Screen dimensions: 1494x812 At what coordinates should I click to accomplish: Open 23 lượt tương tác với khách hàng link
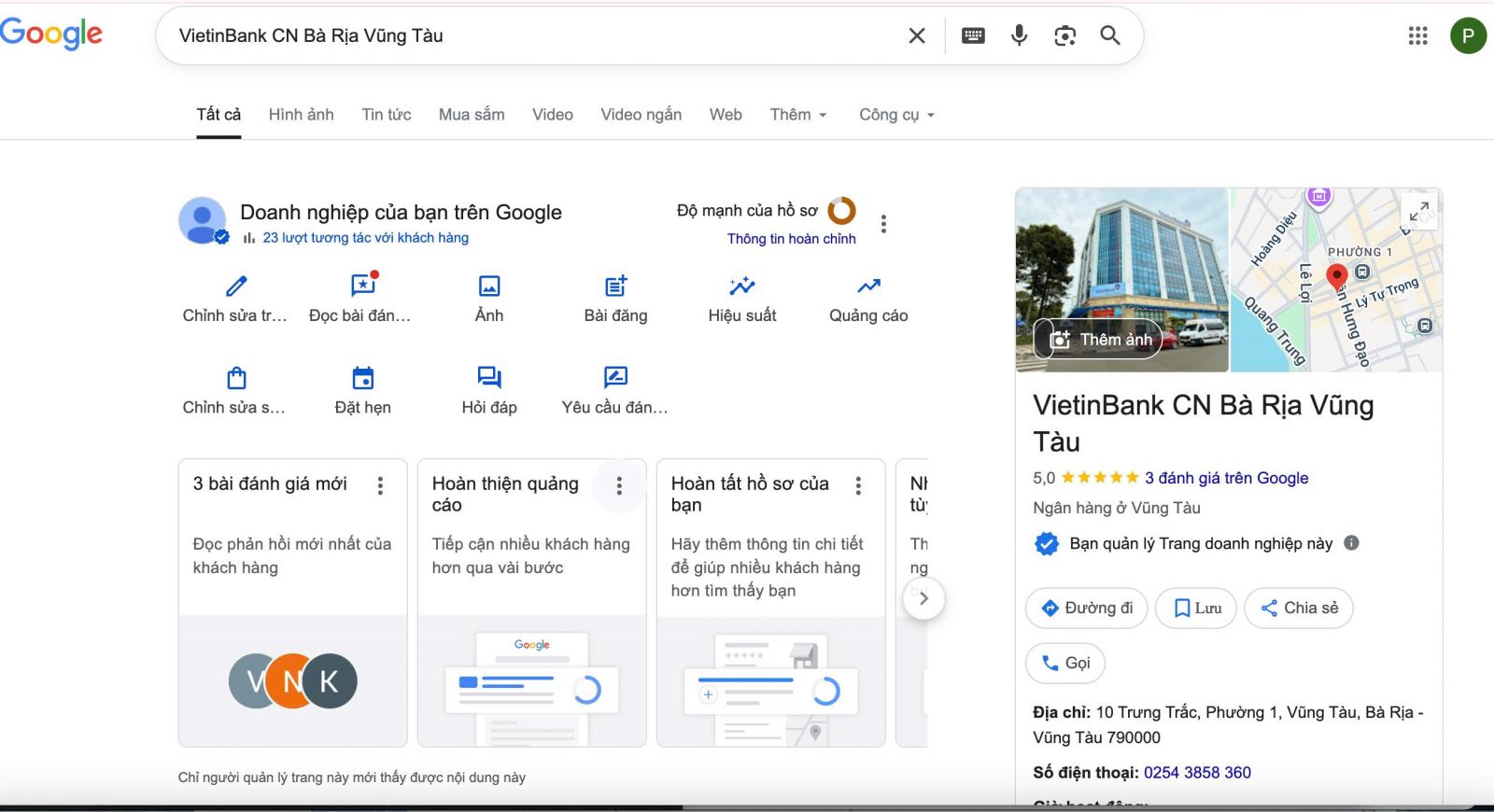point(365,238)
